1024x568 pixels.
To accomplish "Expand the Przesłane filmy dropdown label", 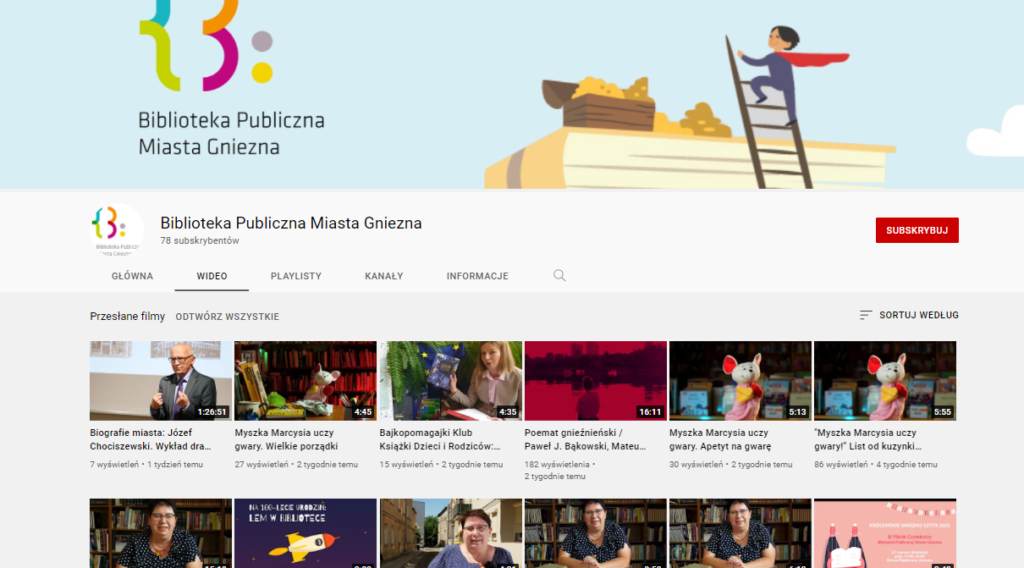I will pyautogui.click(x=127, y=317).
